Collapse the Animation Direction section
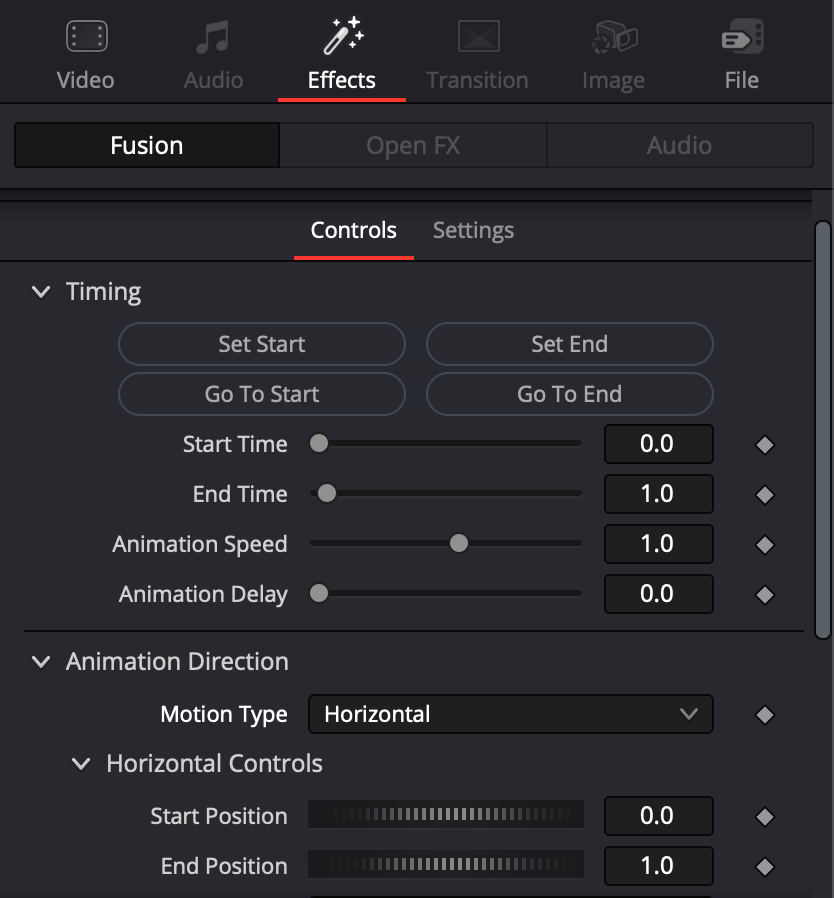The image size is (834, 898). pyautogui.click(x=41, y=662)
